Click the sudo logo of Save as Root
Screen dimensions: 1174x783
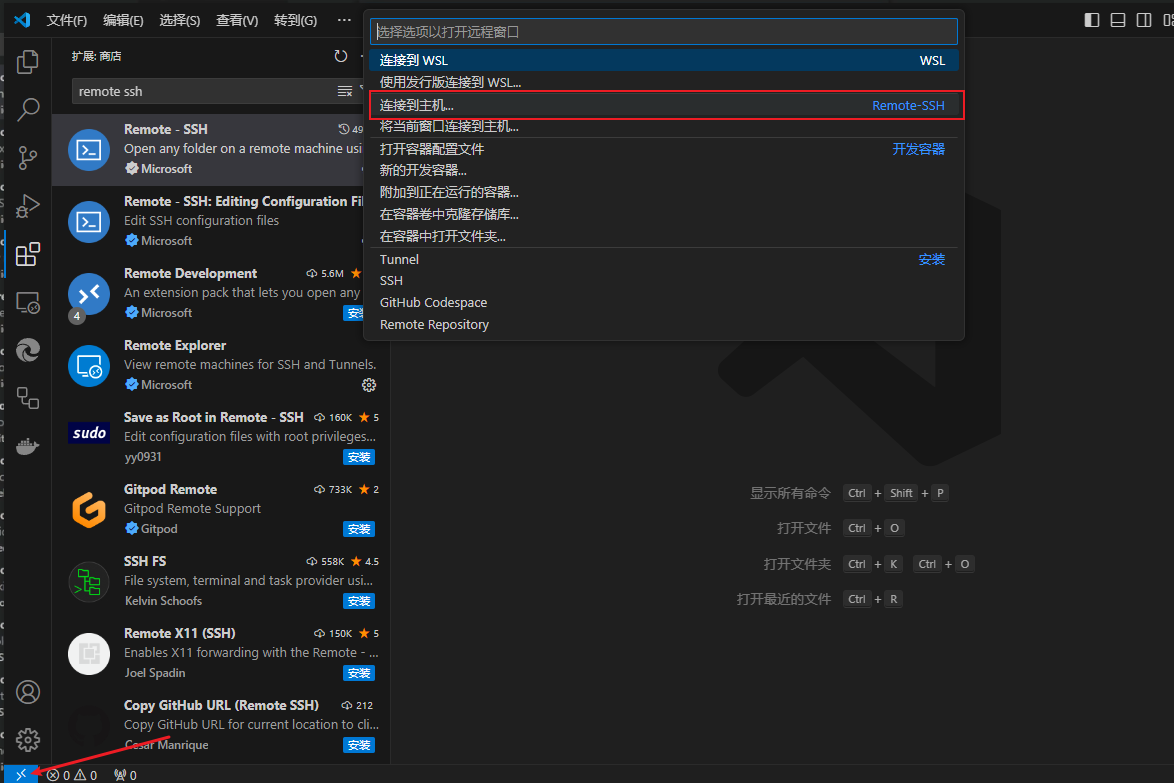[89, 433]
